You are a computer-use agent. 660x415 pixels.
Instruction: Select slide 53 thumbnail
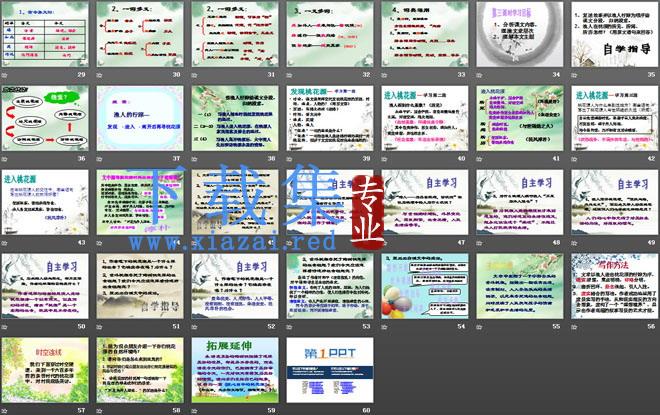click(x=330, y=286)
